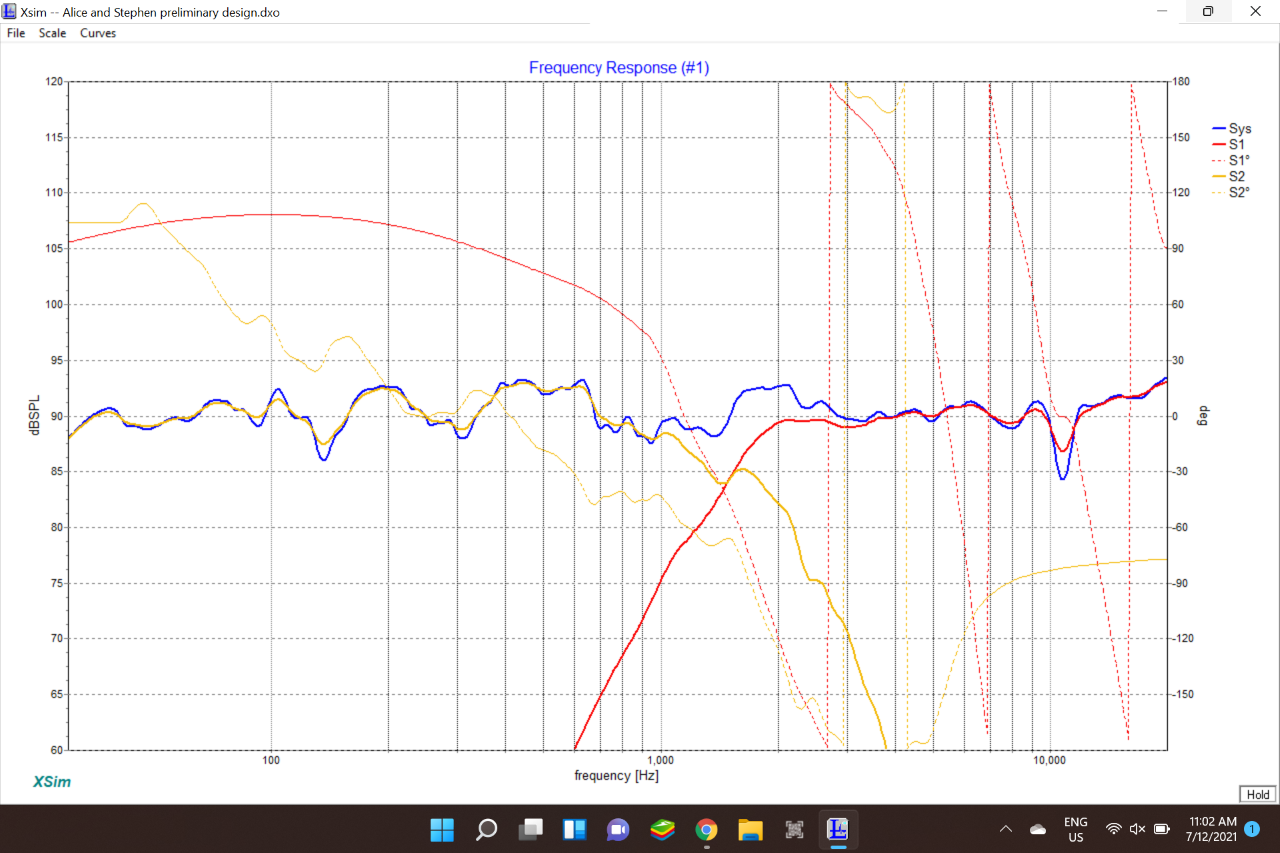Viewport: 1280px width, 853px height.
Task: Restore down the Xsim window
Action: click(1208, 11)
